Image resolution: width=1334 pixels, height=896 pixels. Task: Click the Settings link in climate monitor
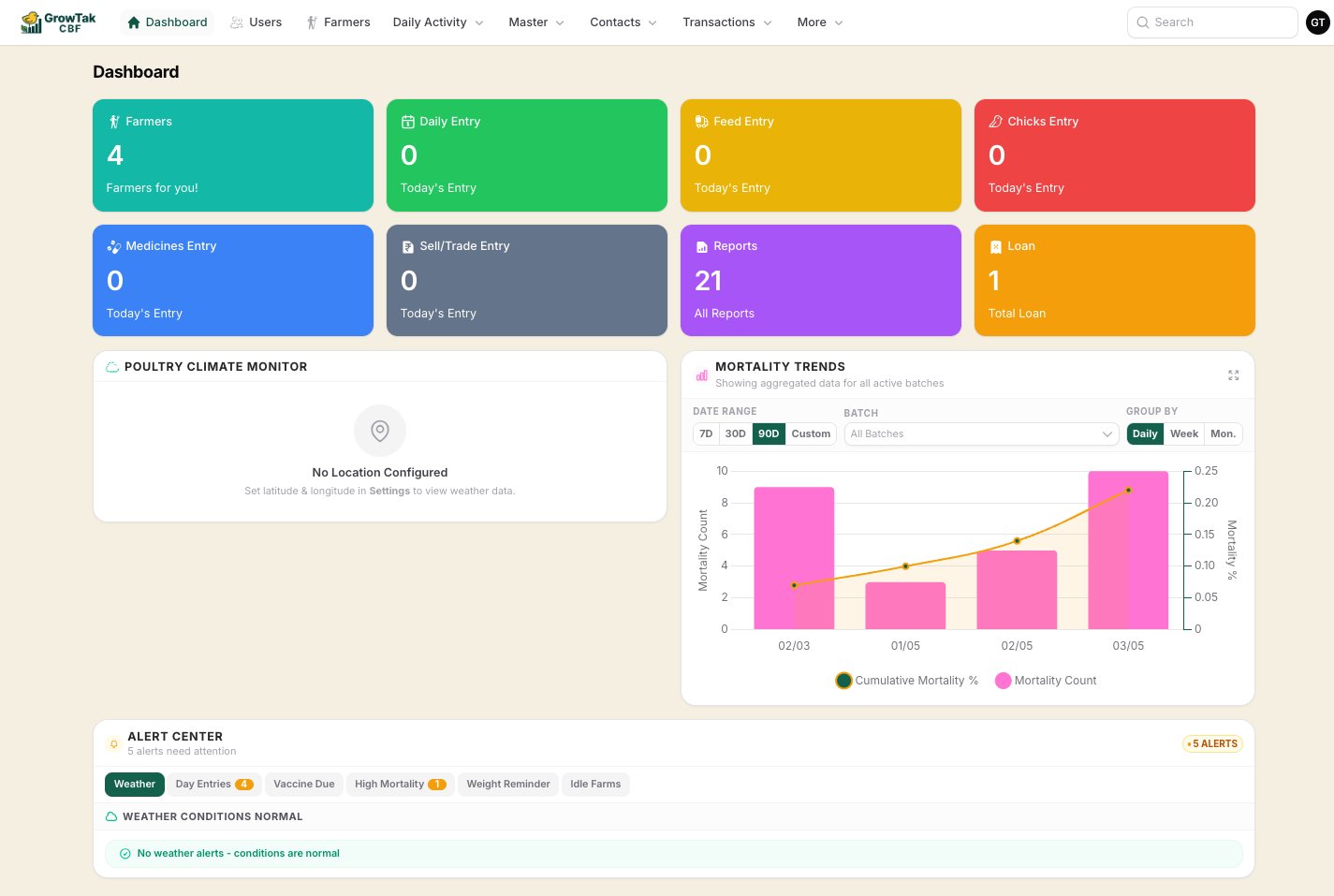[389, 491]
